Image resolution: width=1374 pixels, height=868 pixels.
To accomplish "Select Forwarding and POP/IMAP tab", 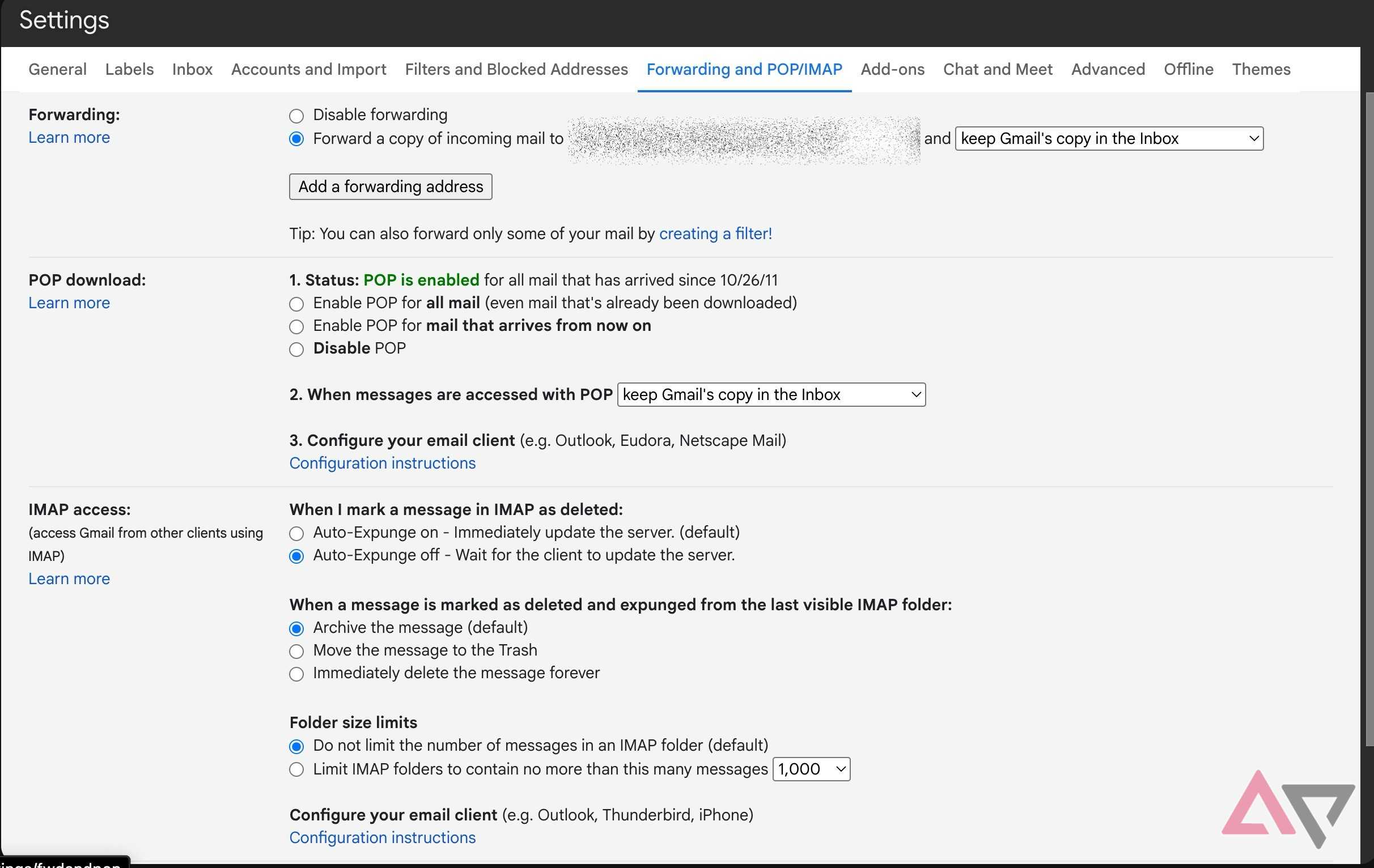I will coord(744,69).
